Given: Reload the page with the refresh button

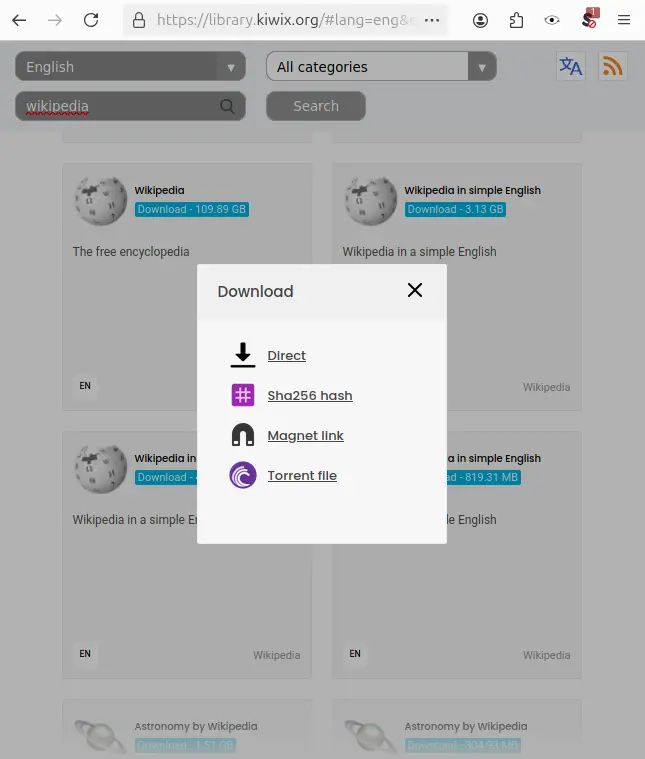Looking at the screenshot, I should tap(91, 20).
